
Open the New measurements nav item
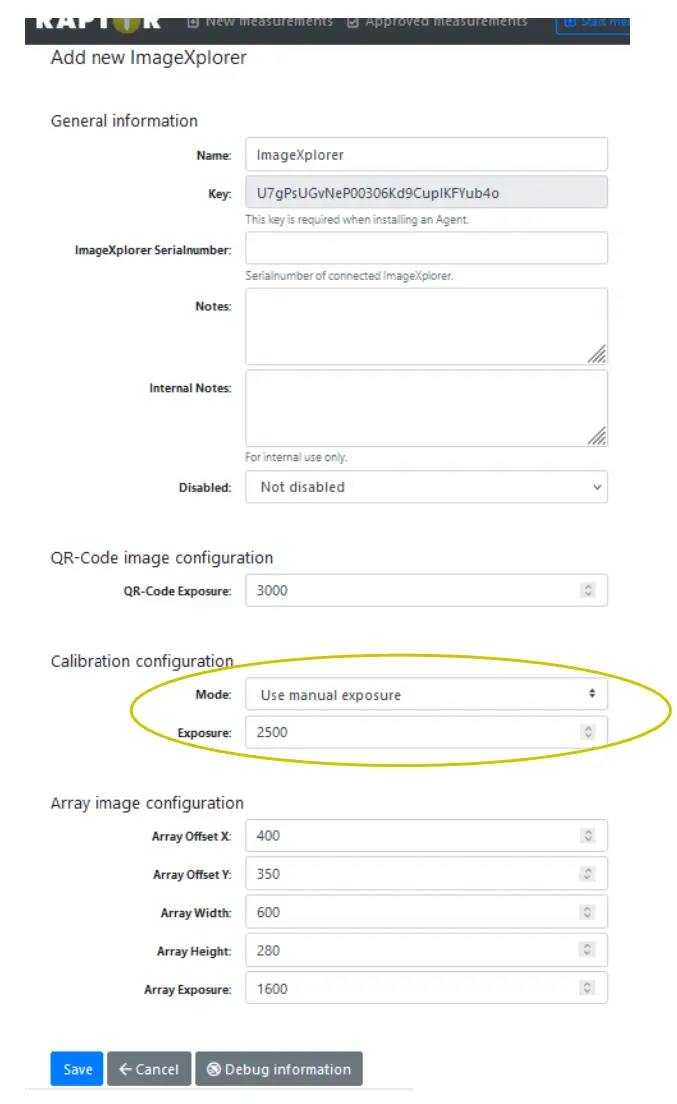(263, 20)
